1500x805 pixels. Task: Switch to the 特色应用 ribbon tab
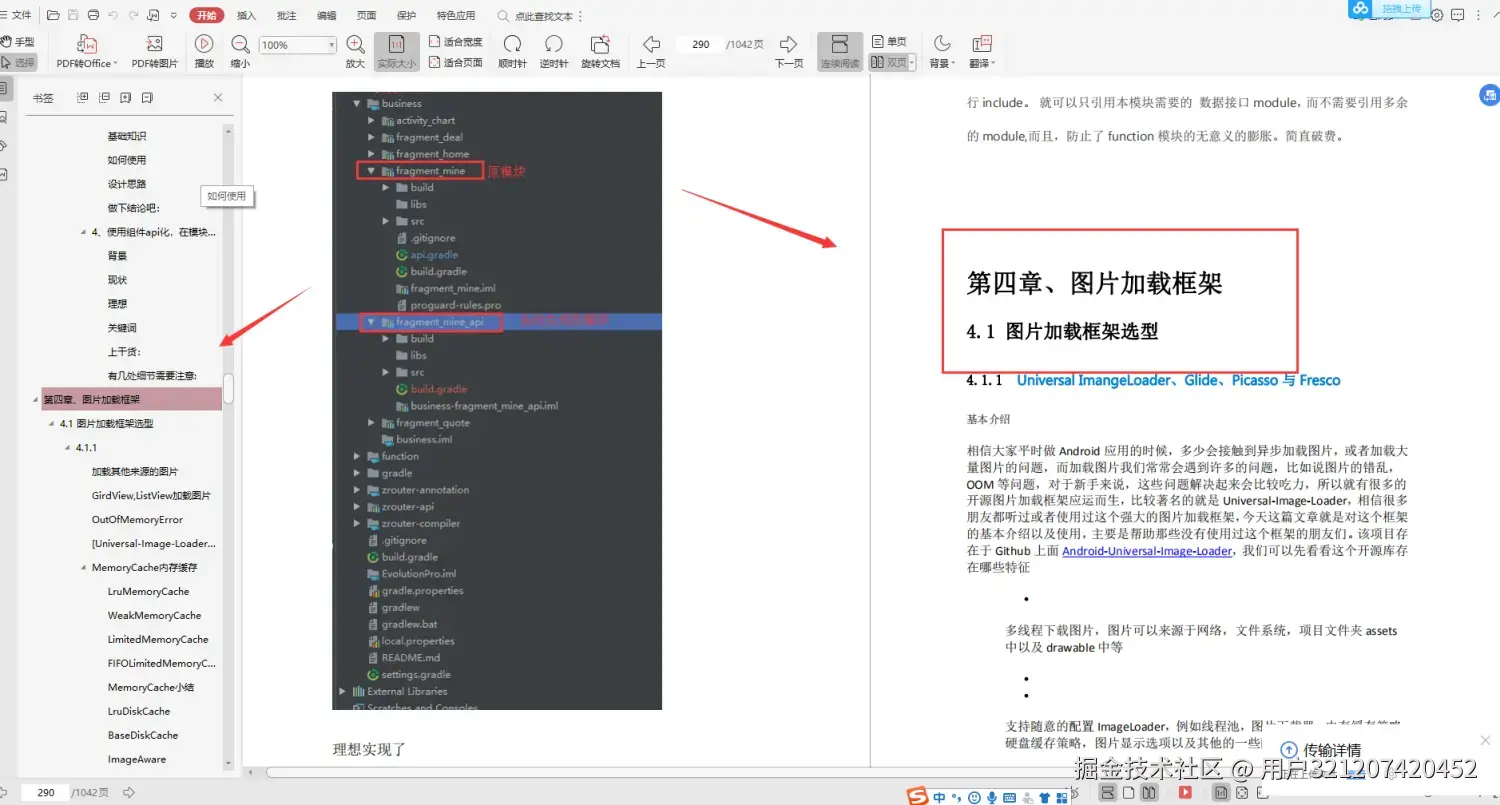pyautogui.click(x=456, y=16)
